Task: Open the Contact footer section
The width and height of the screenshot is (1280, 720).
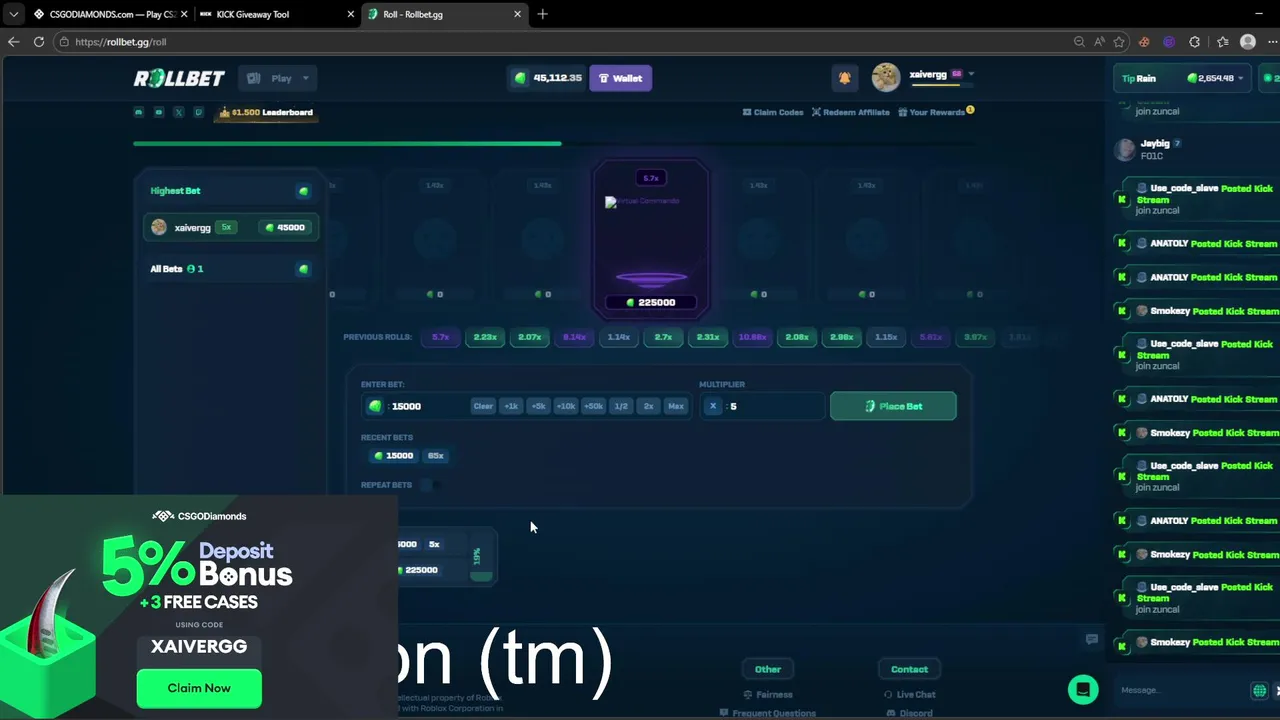Action: (x=909, y=669)
